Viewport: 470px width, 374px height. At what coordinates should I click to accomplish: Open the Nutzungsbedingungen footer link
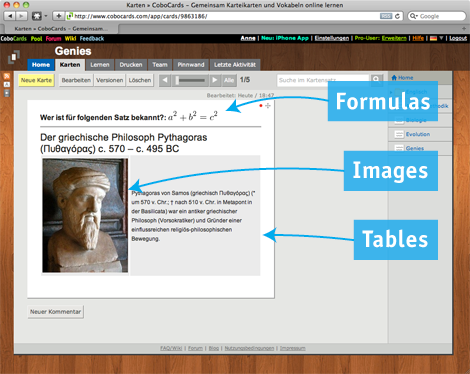point(249,348)
